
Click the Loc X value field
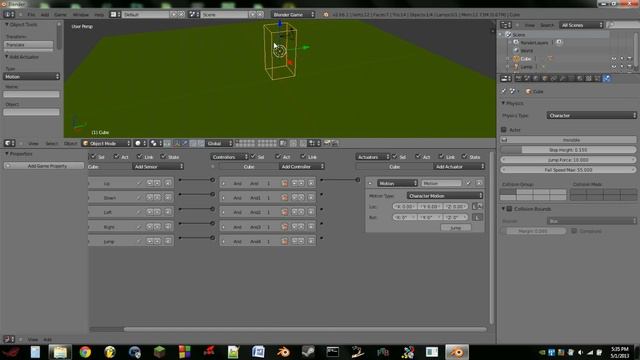point(404,207)
